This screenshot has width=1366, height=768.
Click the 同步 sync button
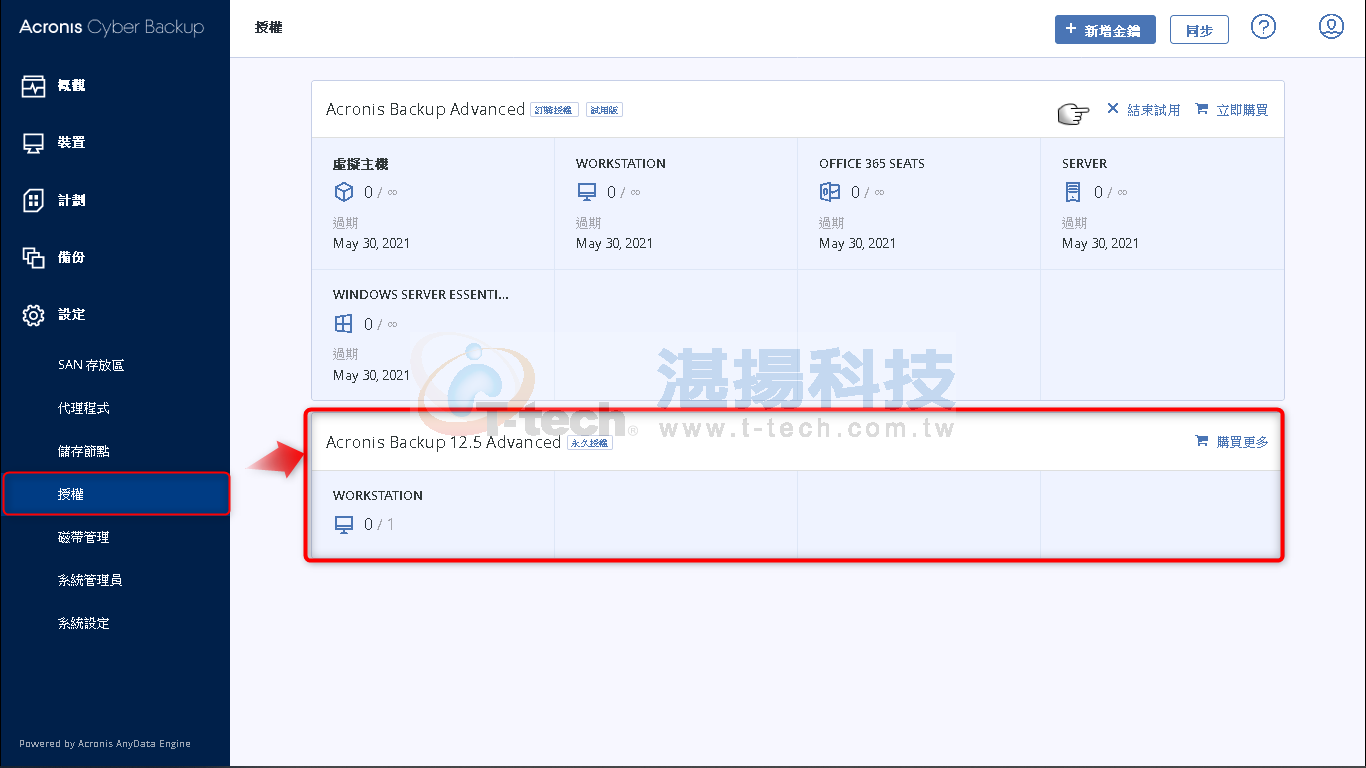[x=1199, y=30]
